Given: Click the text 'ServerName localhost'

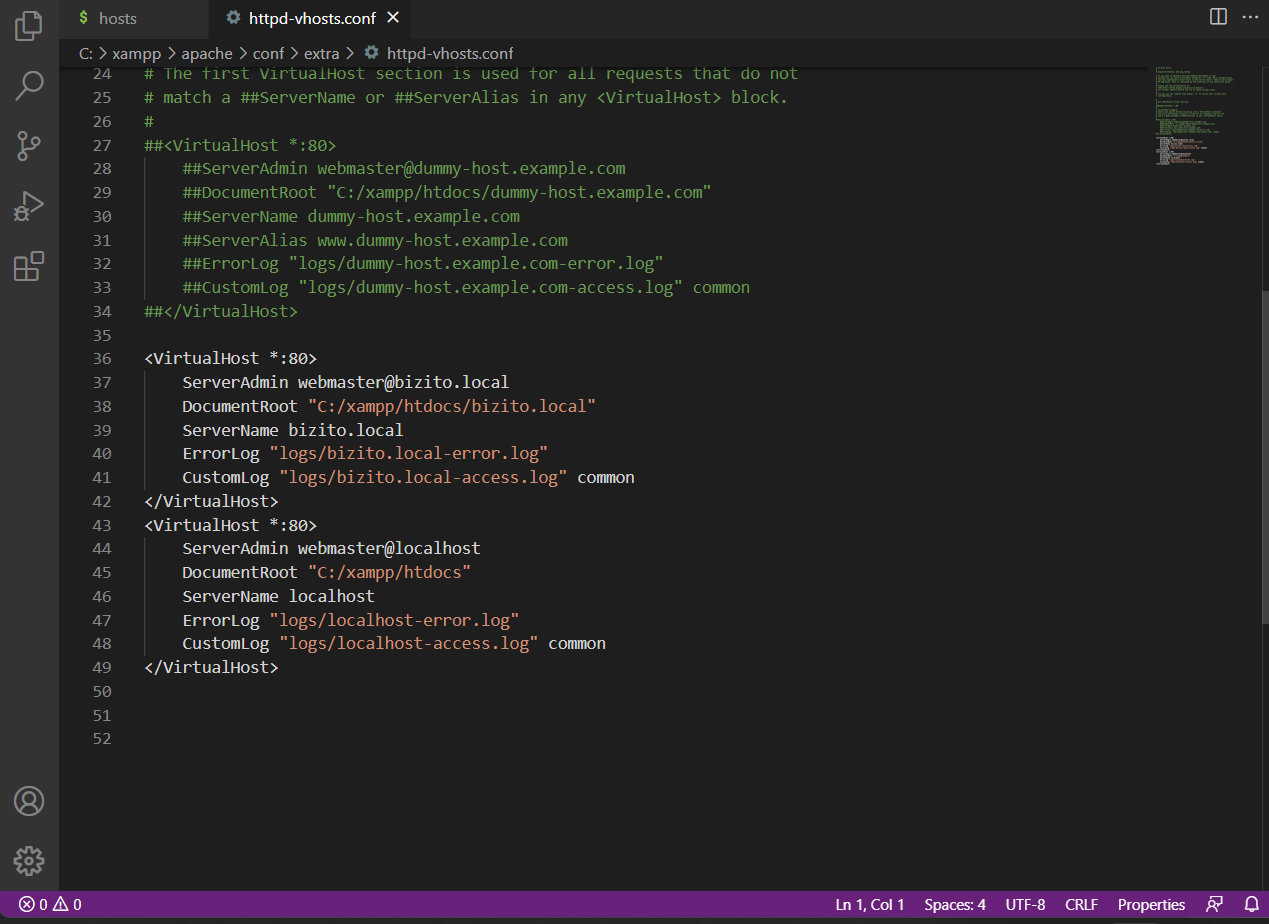Looking at the screenshot, I should click(x=278, y=596).
